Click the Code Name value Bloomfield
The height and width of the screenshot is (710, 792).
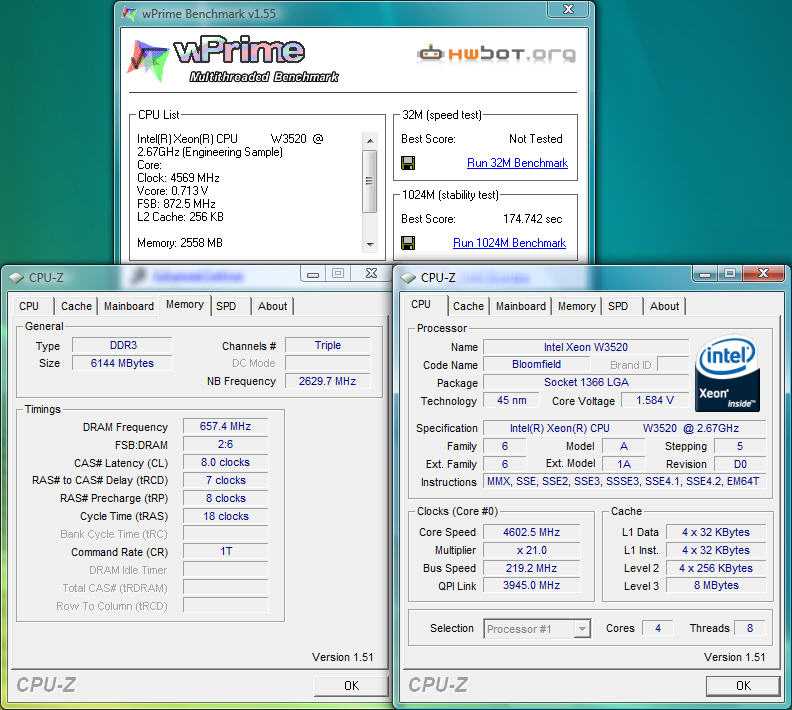click(536, 365)
